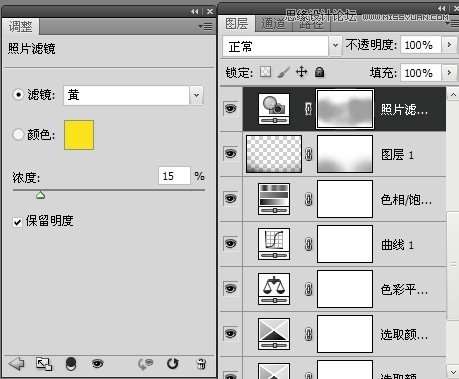Click the 照片滤 layer mask thumbnail
The height and width of the screenshot is (379, 459).
345,109
